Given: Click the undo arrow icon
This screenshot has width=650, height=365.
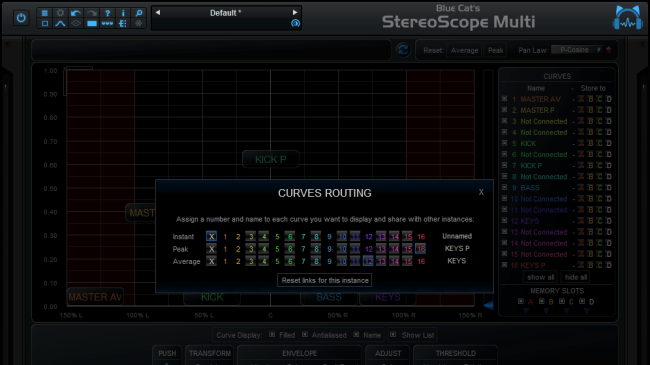Looking at the screenshot, I should [76, 13].
